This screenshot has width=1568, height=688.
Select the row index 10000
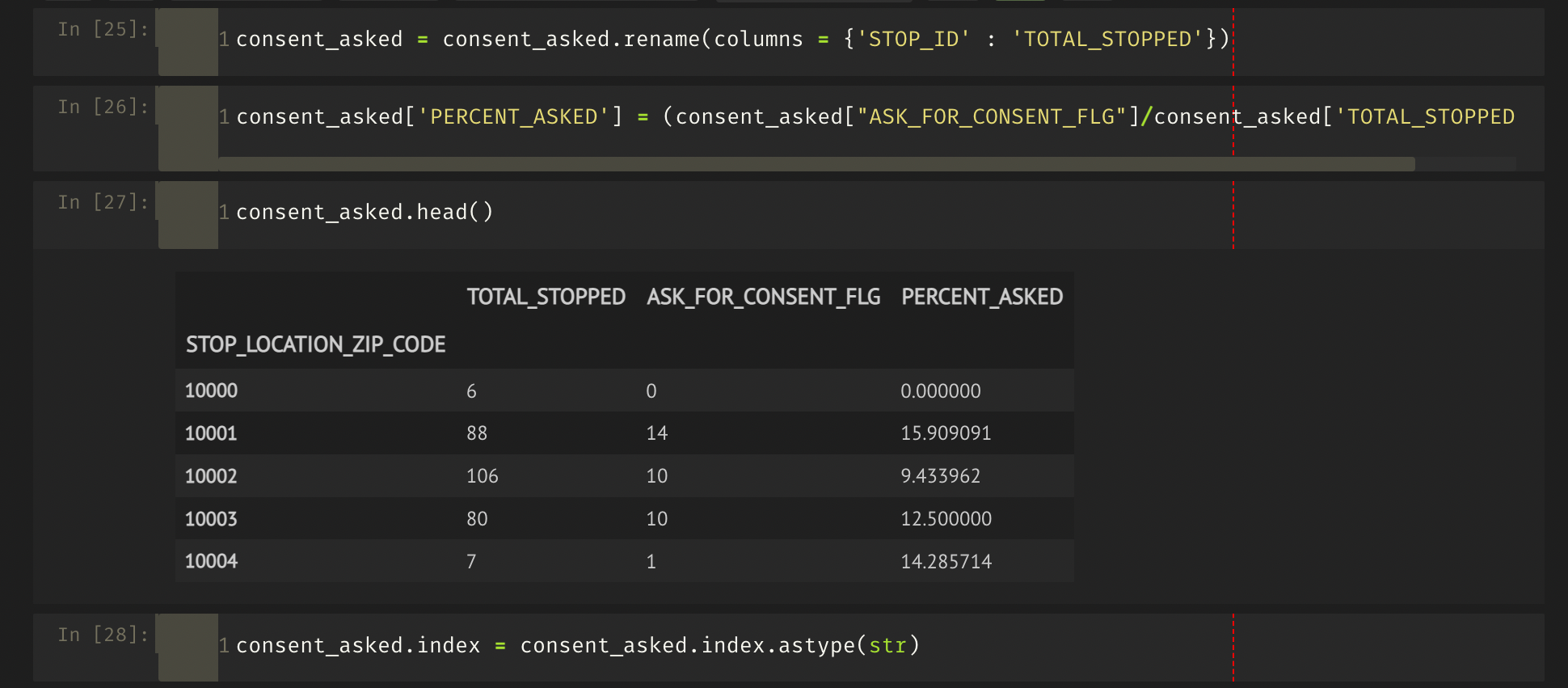coord(211,391)
